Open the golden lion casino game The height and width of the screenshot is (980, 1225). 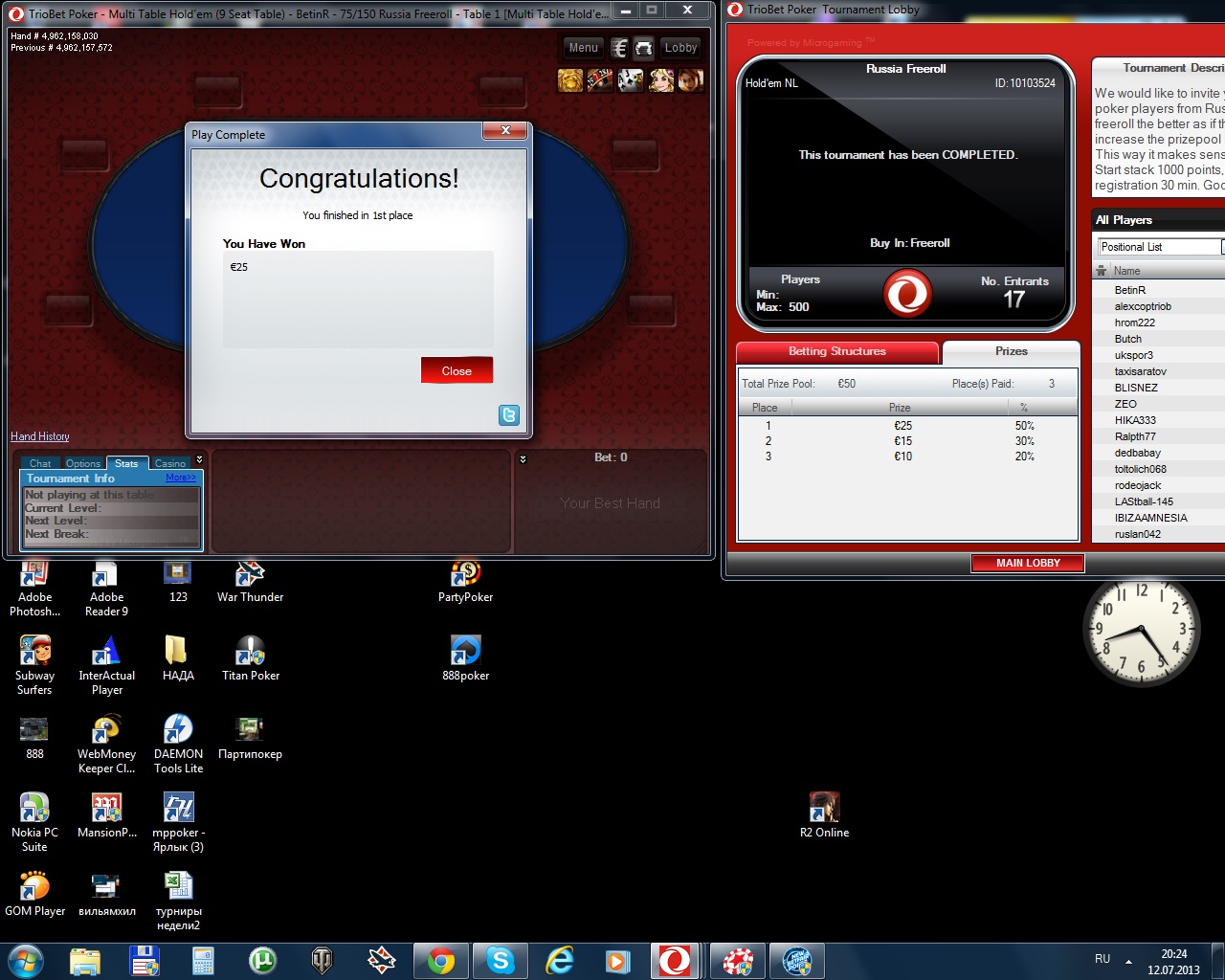coord(570,80)
